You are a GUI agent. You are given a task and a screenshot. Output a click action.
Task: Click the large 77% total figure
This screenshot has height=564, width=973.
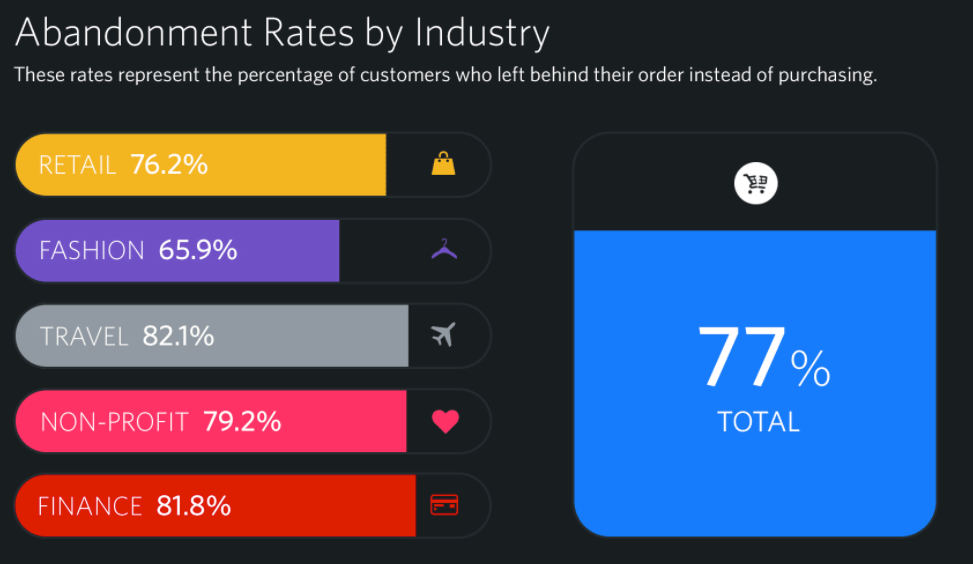tap(762, 359)
